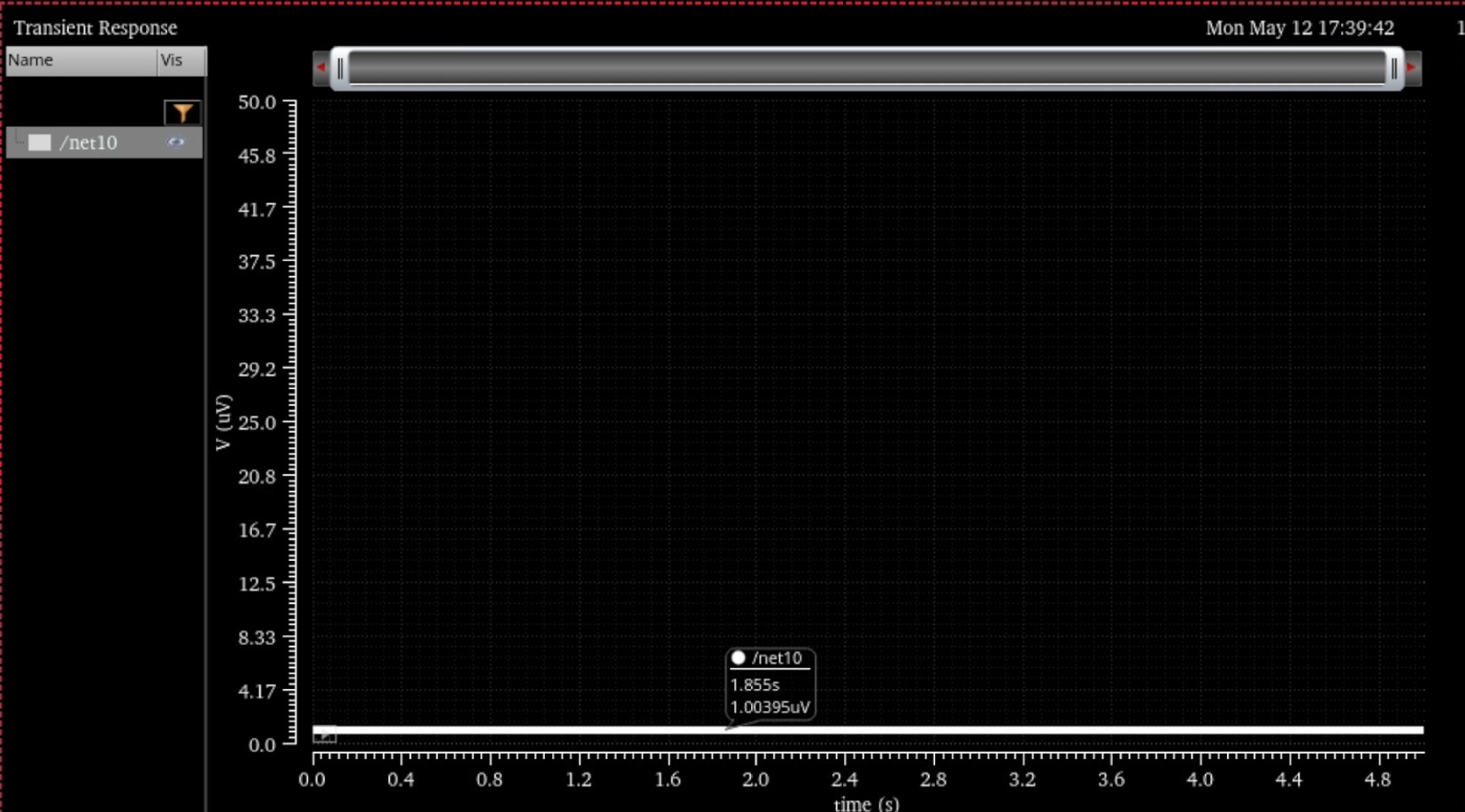Viewport: 1465px width, 812px height.
Task: Click the white dot in /net10 marker label
Action: click(738, 657)
